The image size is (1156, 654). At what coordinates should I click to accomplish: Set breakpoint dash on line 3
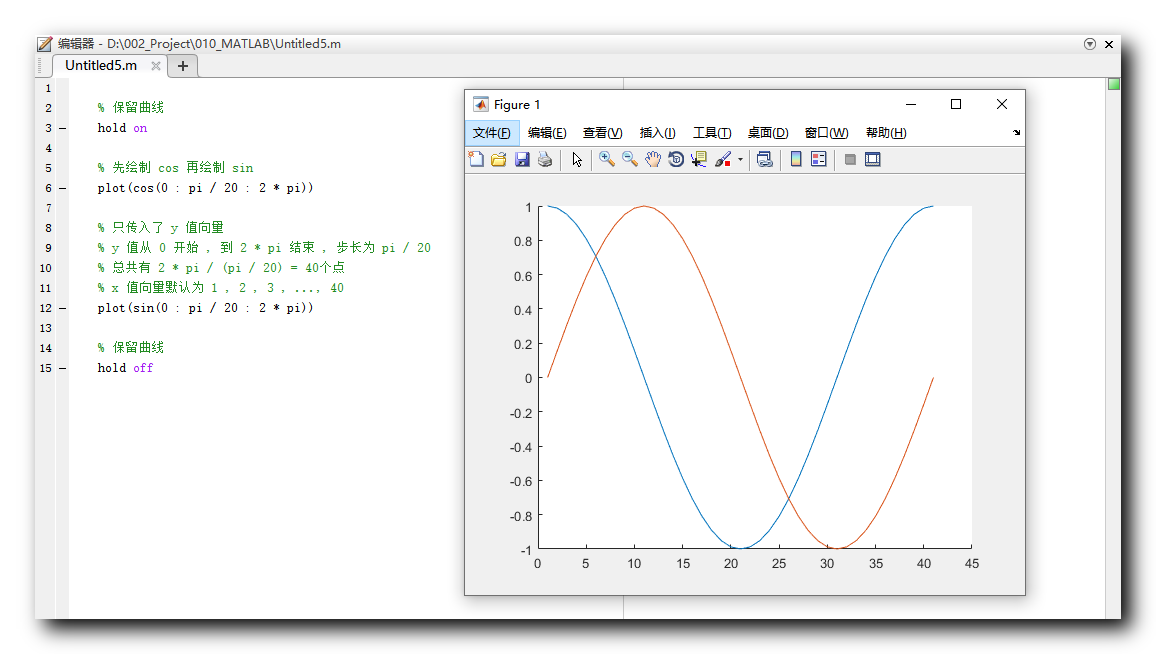tap(63, 128)
